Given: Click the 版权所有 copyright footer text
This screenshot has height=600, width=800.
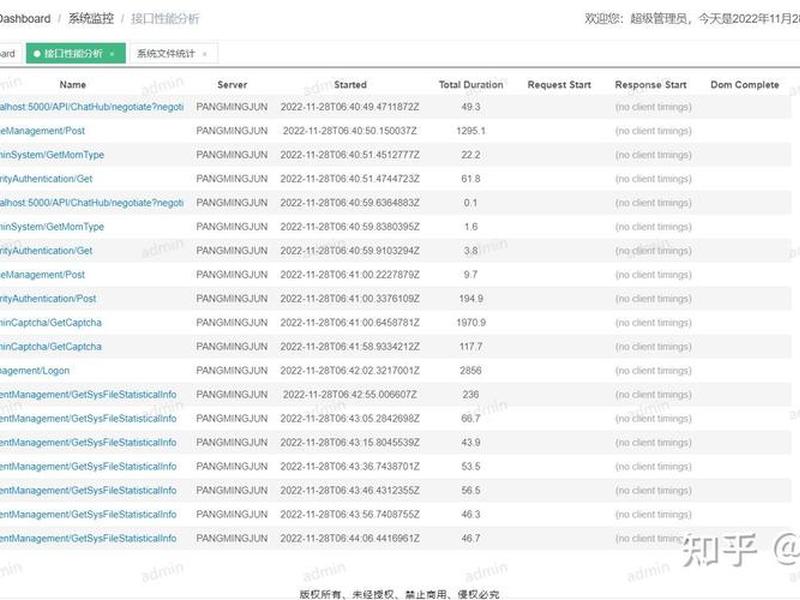Looking at the screenshot, I should 399,594.
